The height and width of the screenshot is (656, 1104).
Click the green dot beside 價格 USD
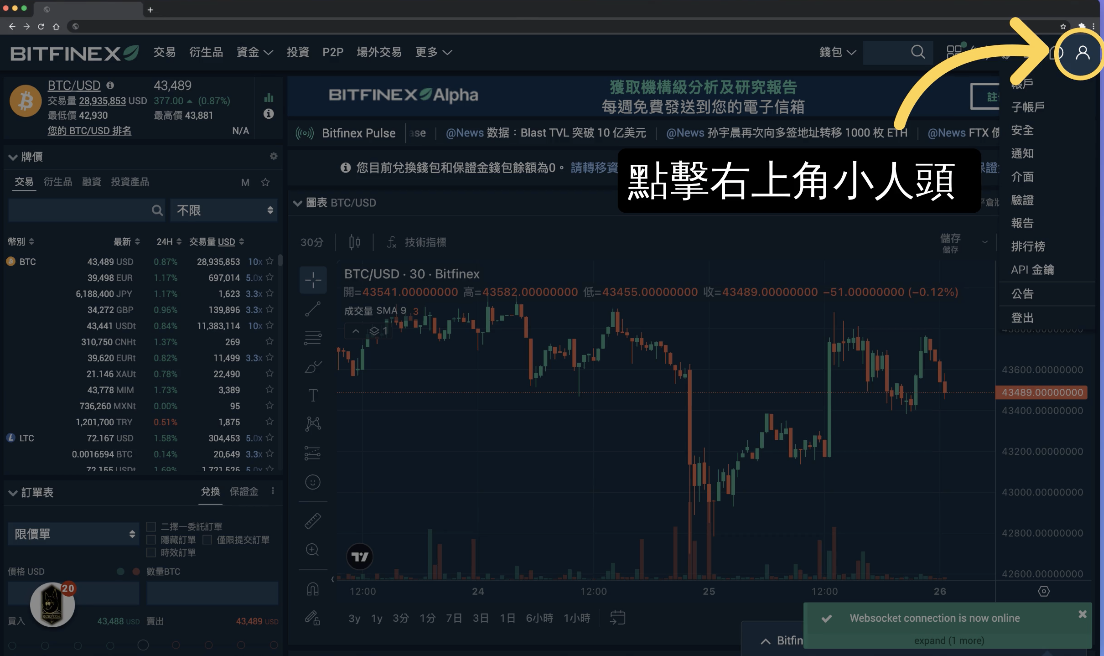[120, 572]
